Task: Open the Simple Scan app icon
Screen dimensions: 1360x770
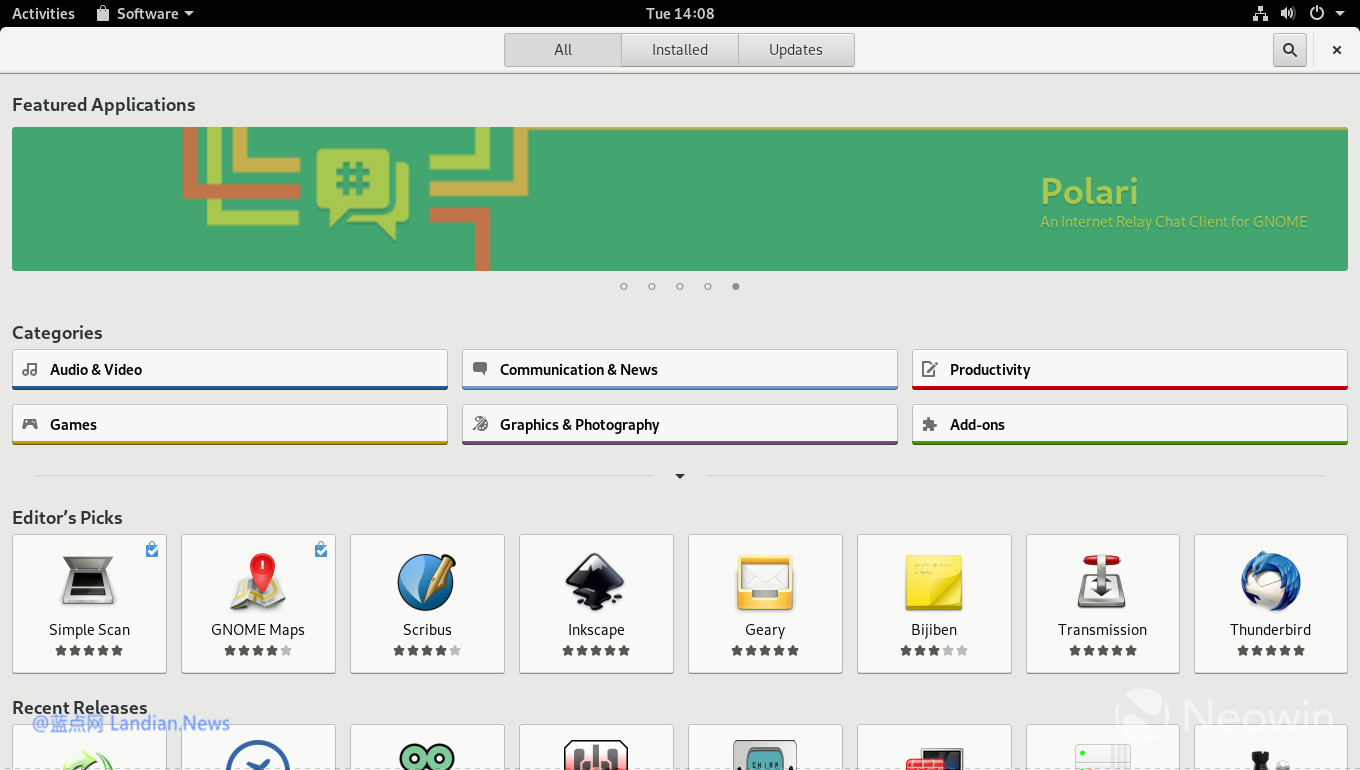Action: click(x=89, y=581)
